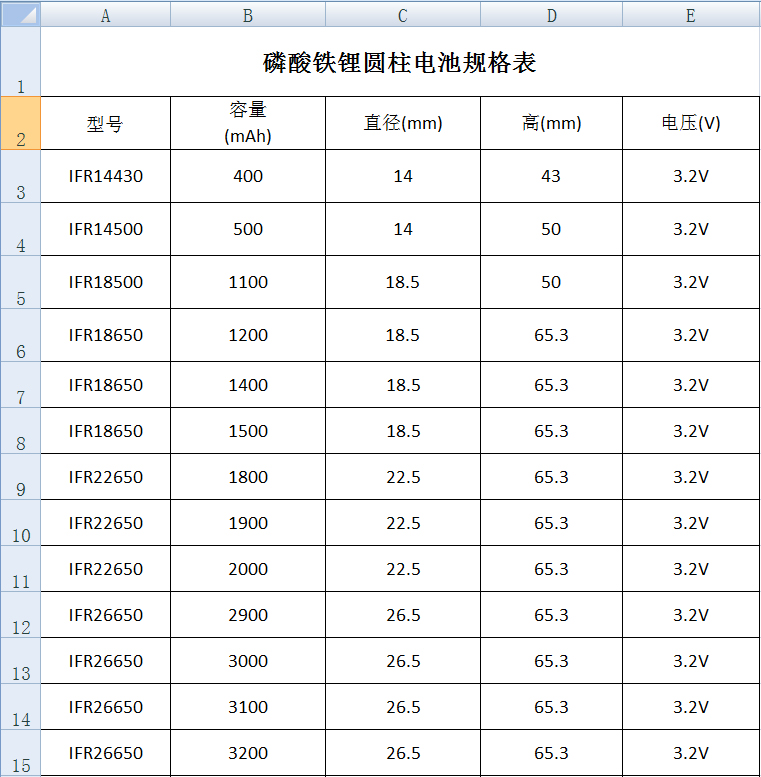The width and height of the screenshot is (761, 777).
Task: Select column C header
Action: pos(403,14)
